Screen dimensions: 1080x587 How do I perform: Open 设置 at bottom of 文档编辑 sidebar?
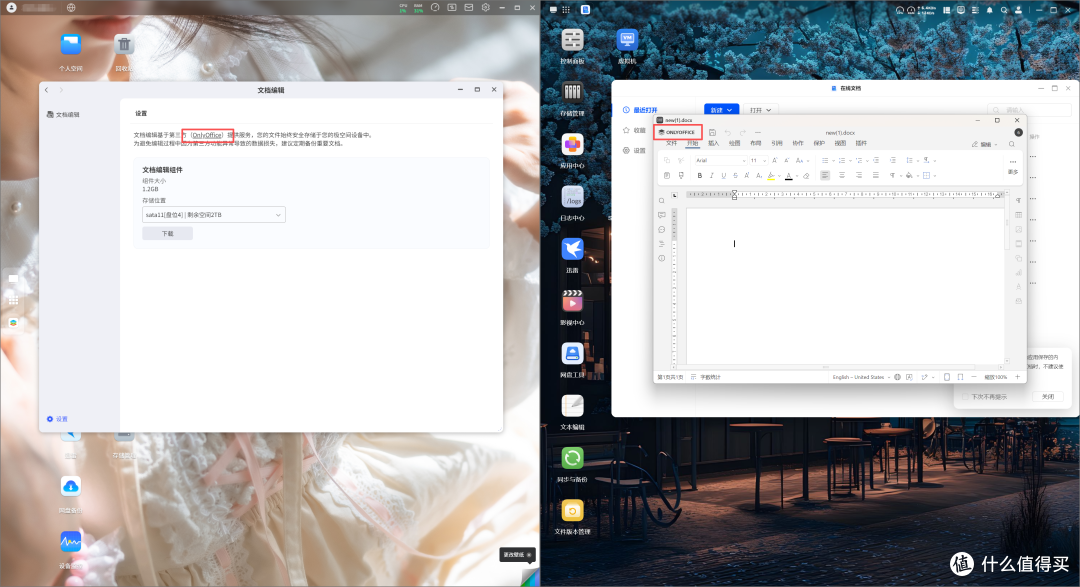[x=57, y=419]
